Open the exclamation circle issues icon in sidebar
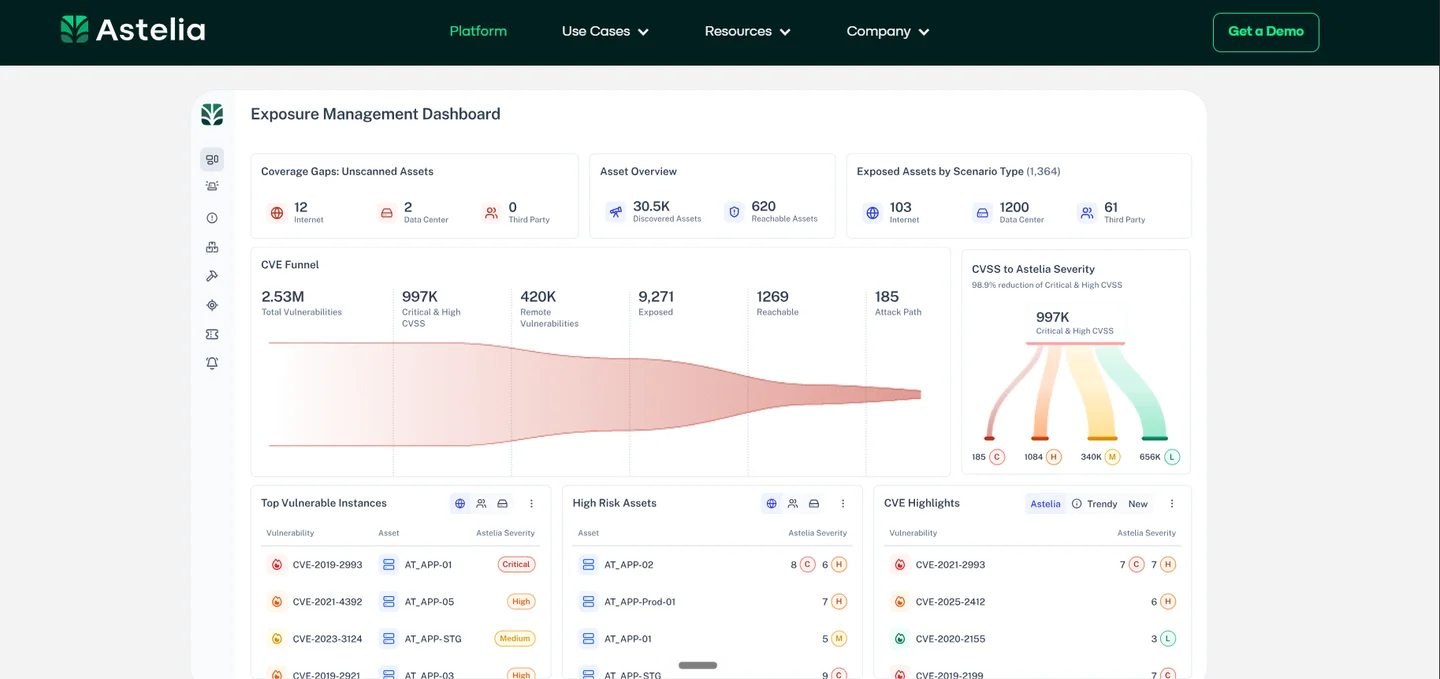The width and height of the screenshot is (1440, 679). coord(212,218)
